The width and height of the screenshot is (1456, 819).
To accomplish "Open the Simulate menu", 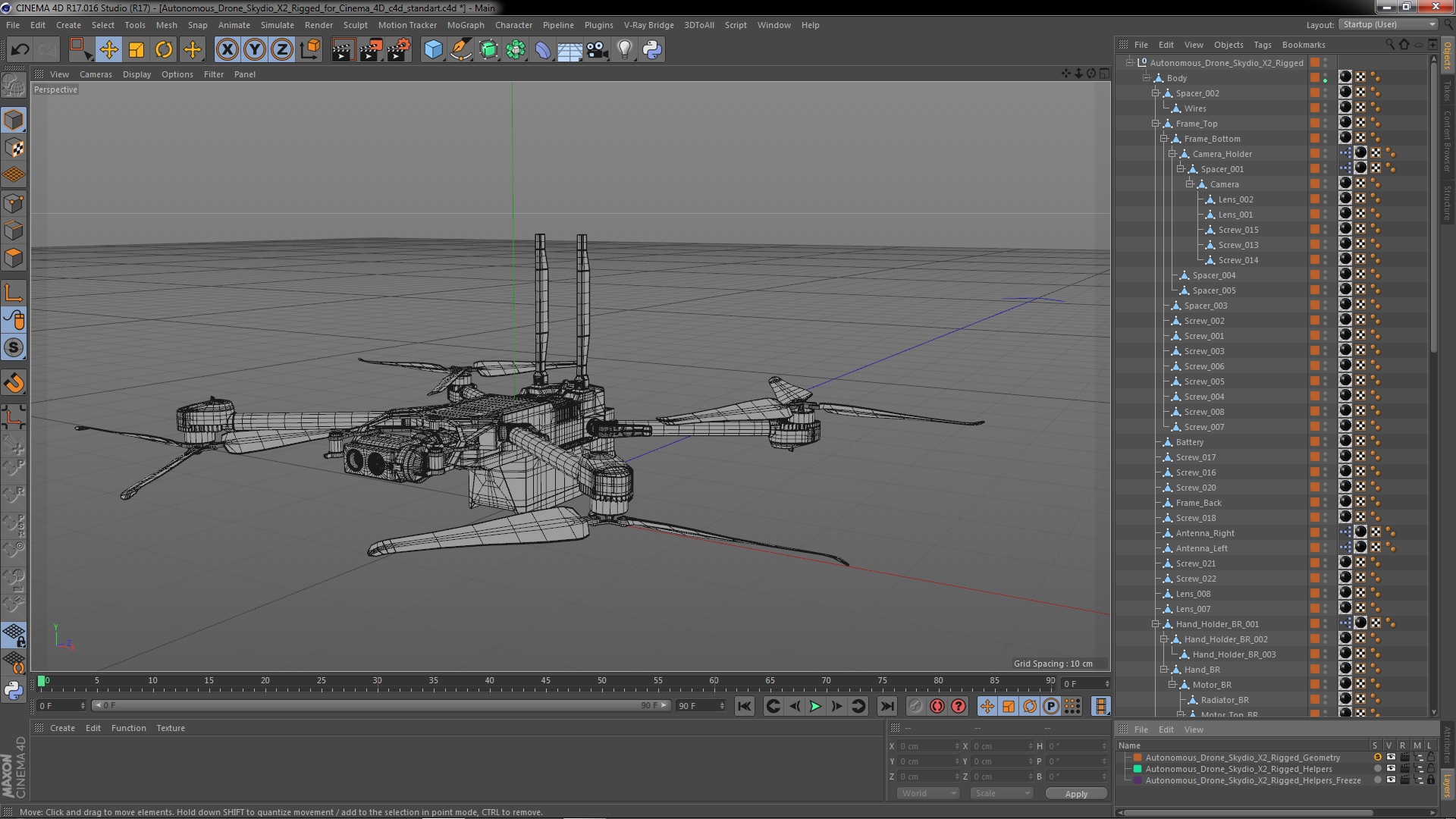I will pos(278,25).
